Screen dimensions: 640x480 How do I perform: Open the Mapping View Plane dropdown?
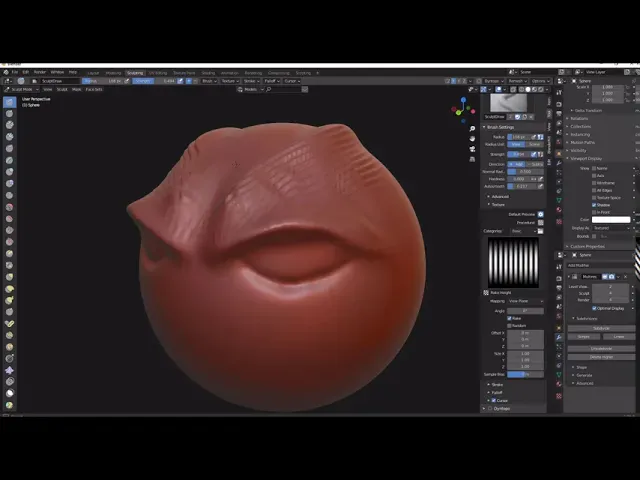(526, 300)
